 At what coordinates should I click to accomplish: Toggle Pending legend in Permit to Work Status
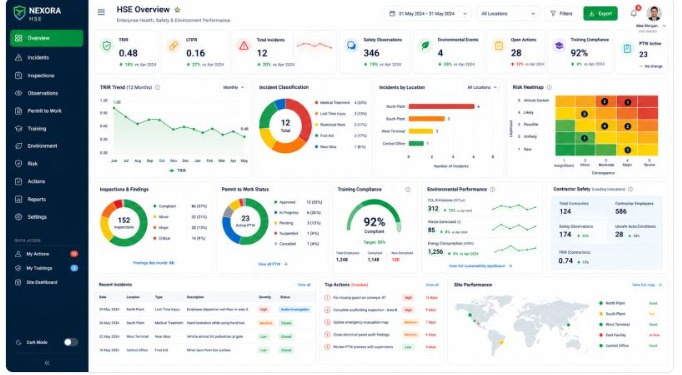tap(284, 223)
